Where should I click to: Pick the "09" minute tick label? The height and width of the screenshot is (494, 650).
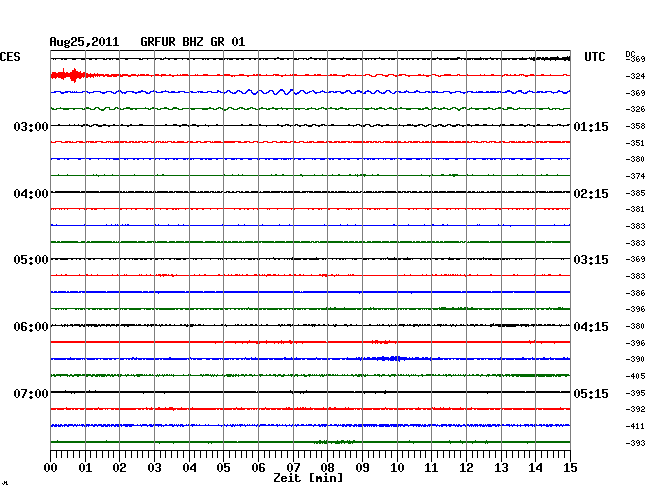[362, 468]
